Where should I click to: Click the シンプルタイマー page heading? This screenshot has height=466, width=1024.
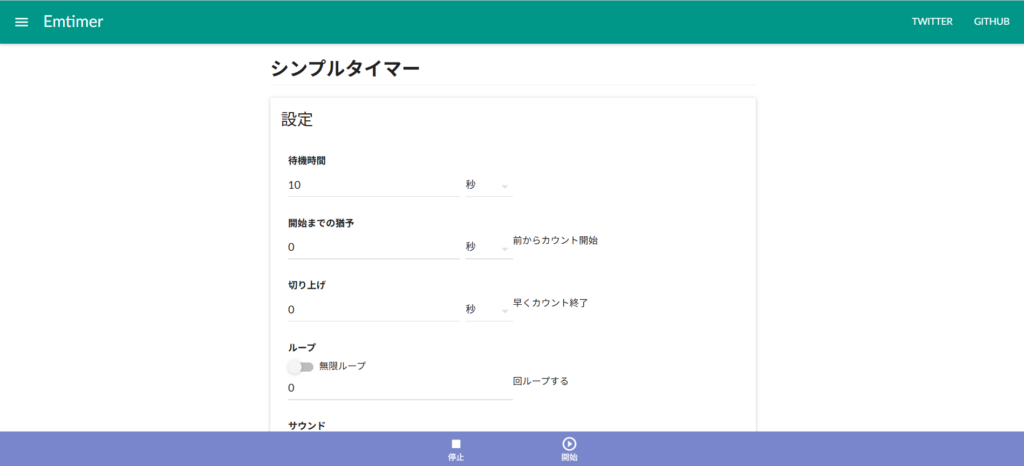point(345,69)
